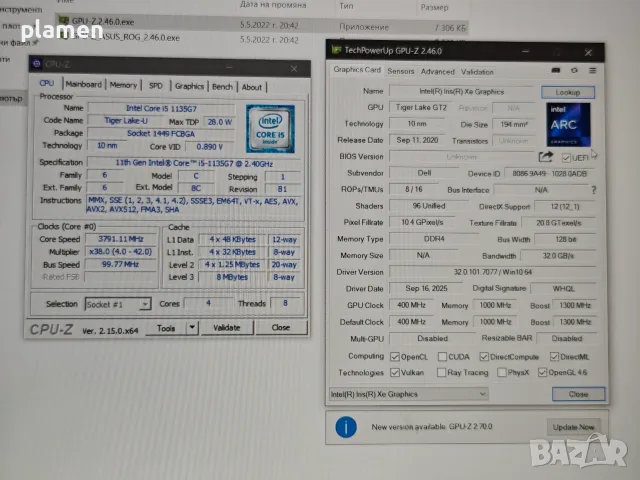This screenshot has height=480, width=640.
Task: Open the About tab in CPU-Z
Action: [x=251, y=87]
